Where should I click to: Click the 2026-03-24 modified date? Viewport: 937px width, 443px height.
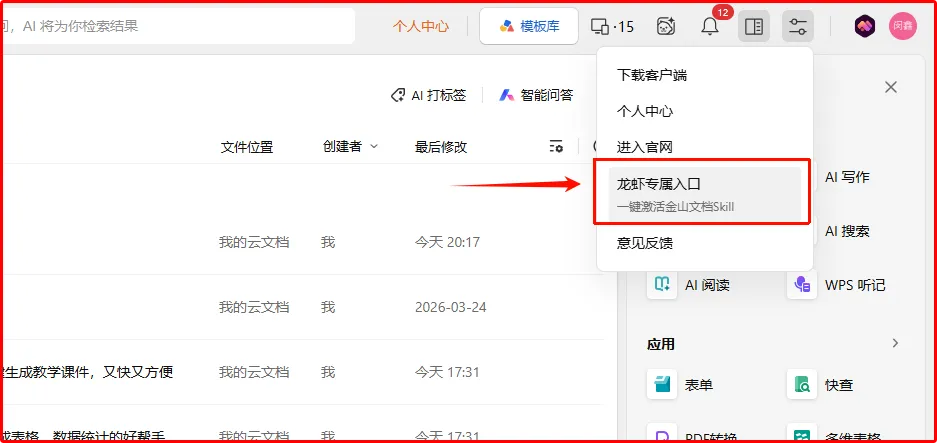(x=451, y=307)
